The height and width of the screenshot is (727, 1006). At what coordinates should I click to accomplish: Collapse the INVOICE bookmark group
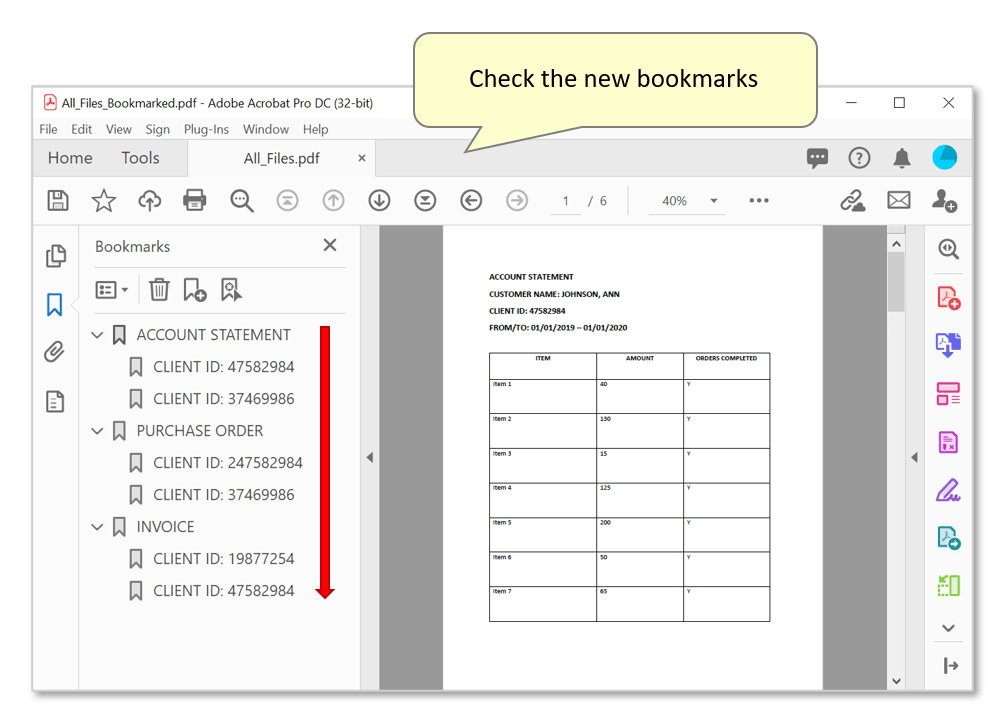[97, 527]
